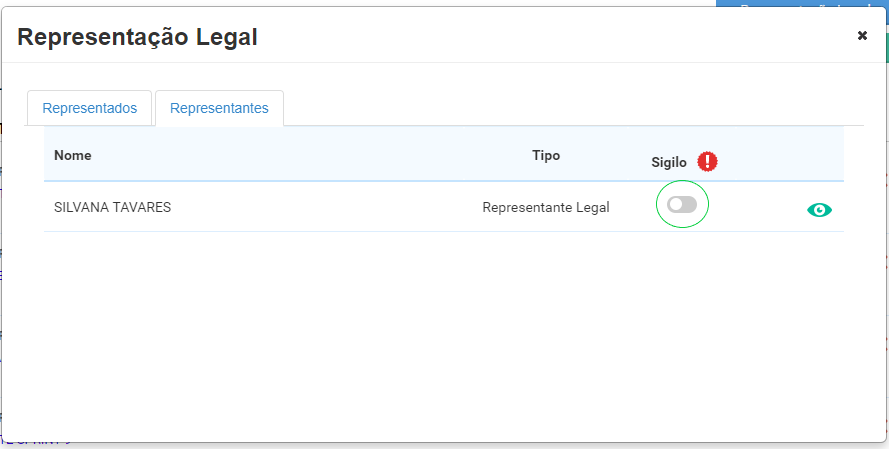Click the red alert icon beside Sigilo
This screenshot has width=889, height=449.
708,161
